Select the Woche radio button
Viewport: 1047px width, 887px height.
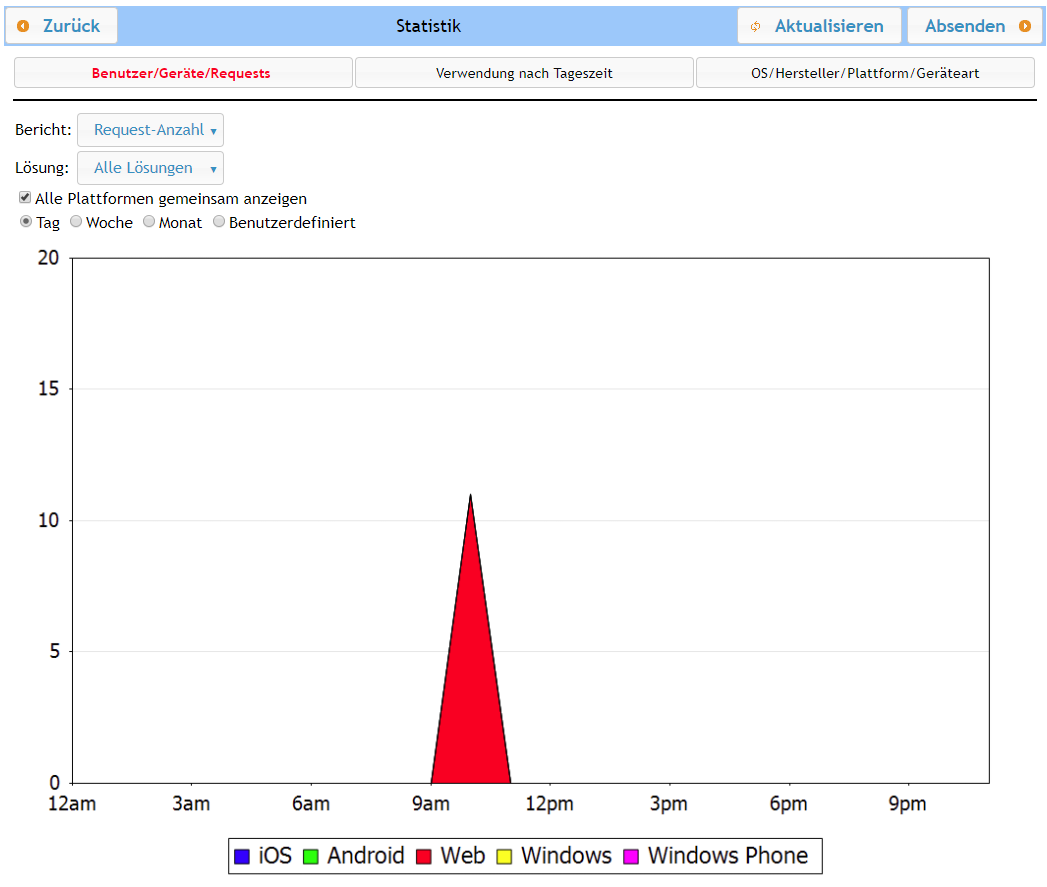(x=76, y=222)
